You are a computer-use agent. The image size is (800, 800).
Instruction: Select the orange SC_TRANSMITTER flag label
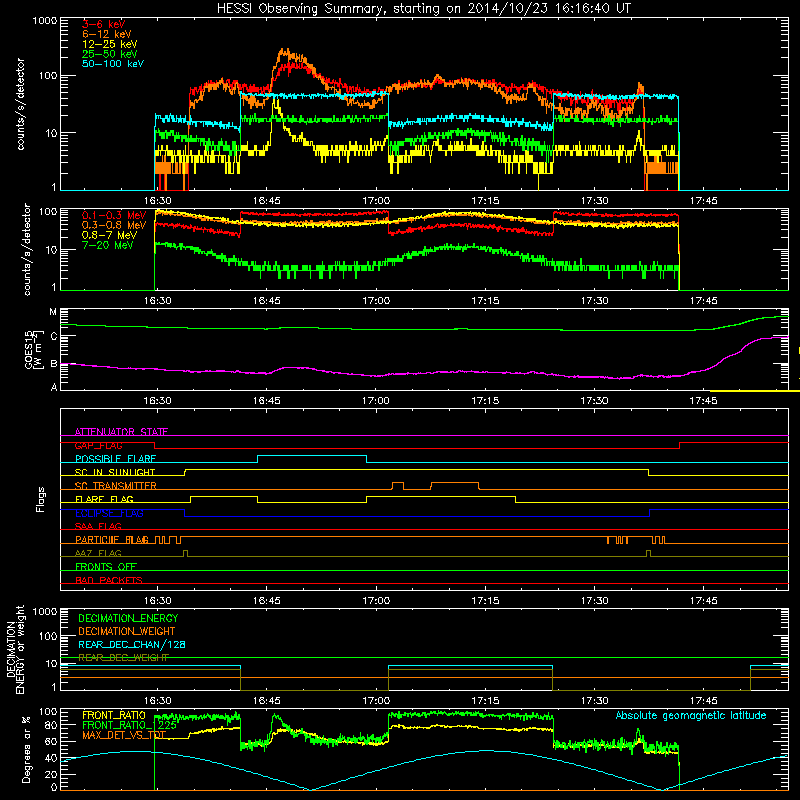115,486
